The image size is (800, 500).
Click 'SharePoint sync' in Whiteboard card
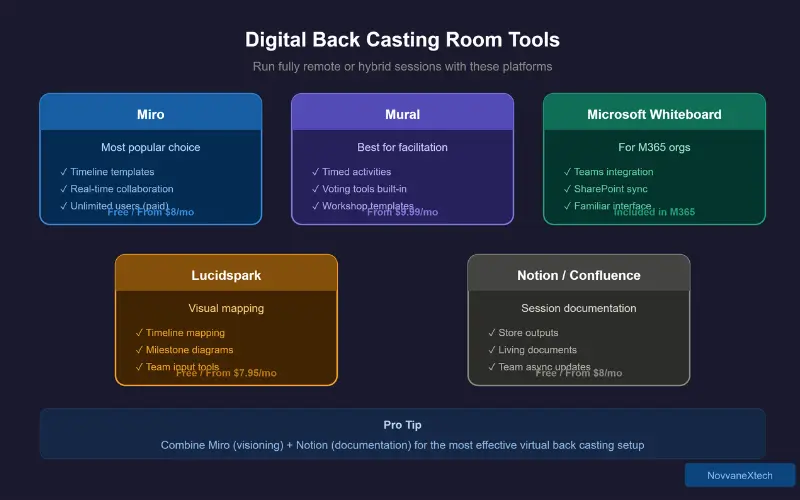click(611, 189)
